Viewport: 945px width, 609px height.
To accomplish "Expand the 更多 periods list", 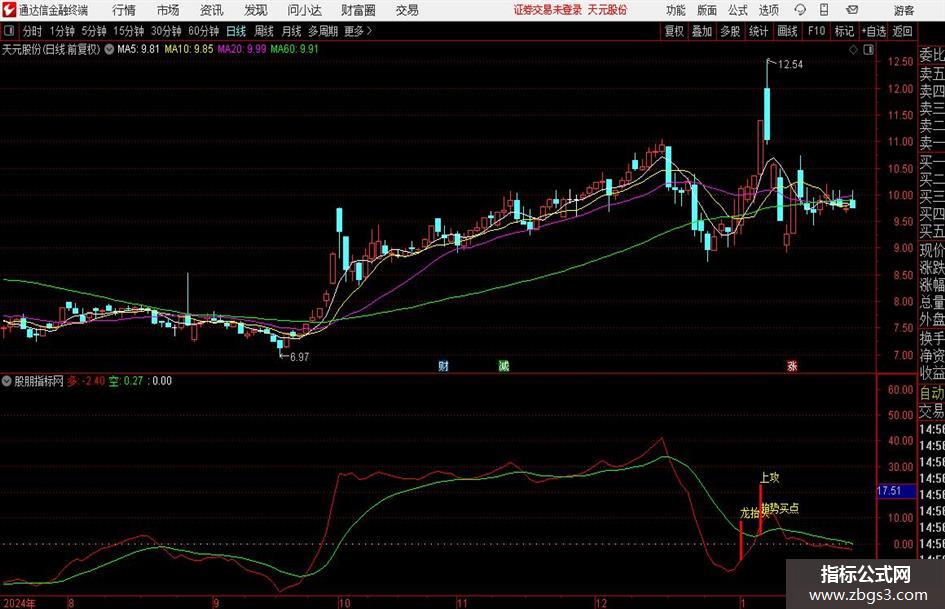I will click(359, 31).
